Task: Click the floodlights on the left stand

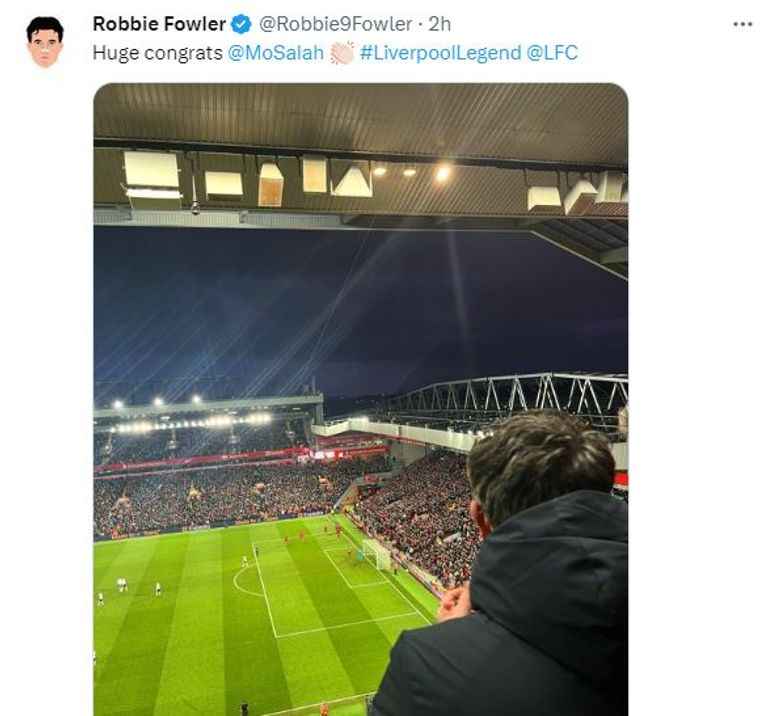Action: (190, 422)
